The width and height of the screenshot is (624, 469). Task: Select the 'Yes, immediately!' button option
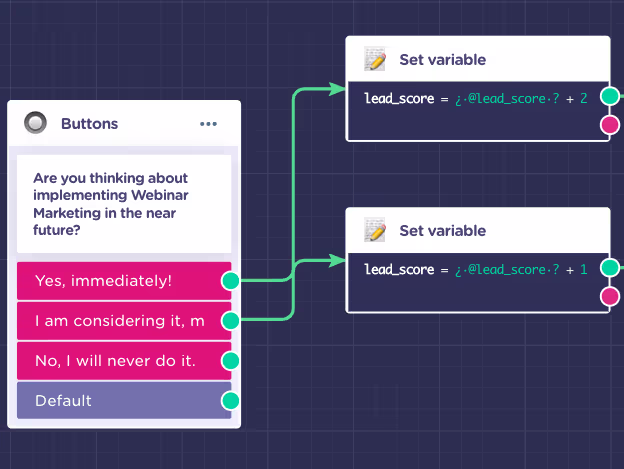[124, 281]
